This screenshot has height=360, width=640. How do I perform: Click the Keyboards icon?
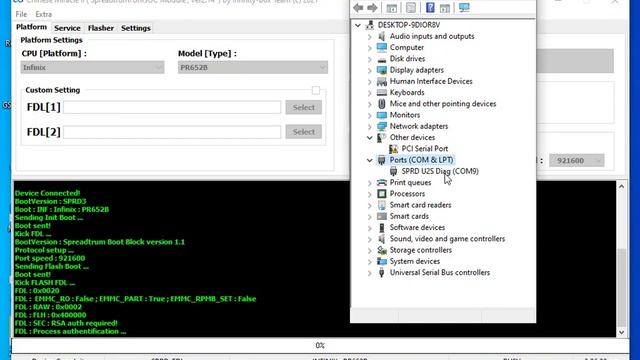point(382,93)
